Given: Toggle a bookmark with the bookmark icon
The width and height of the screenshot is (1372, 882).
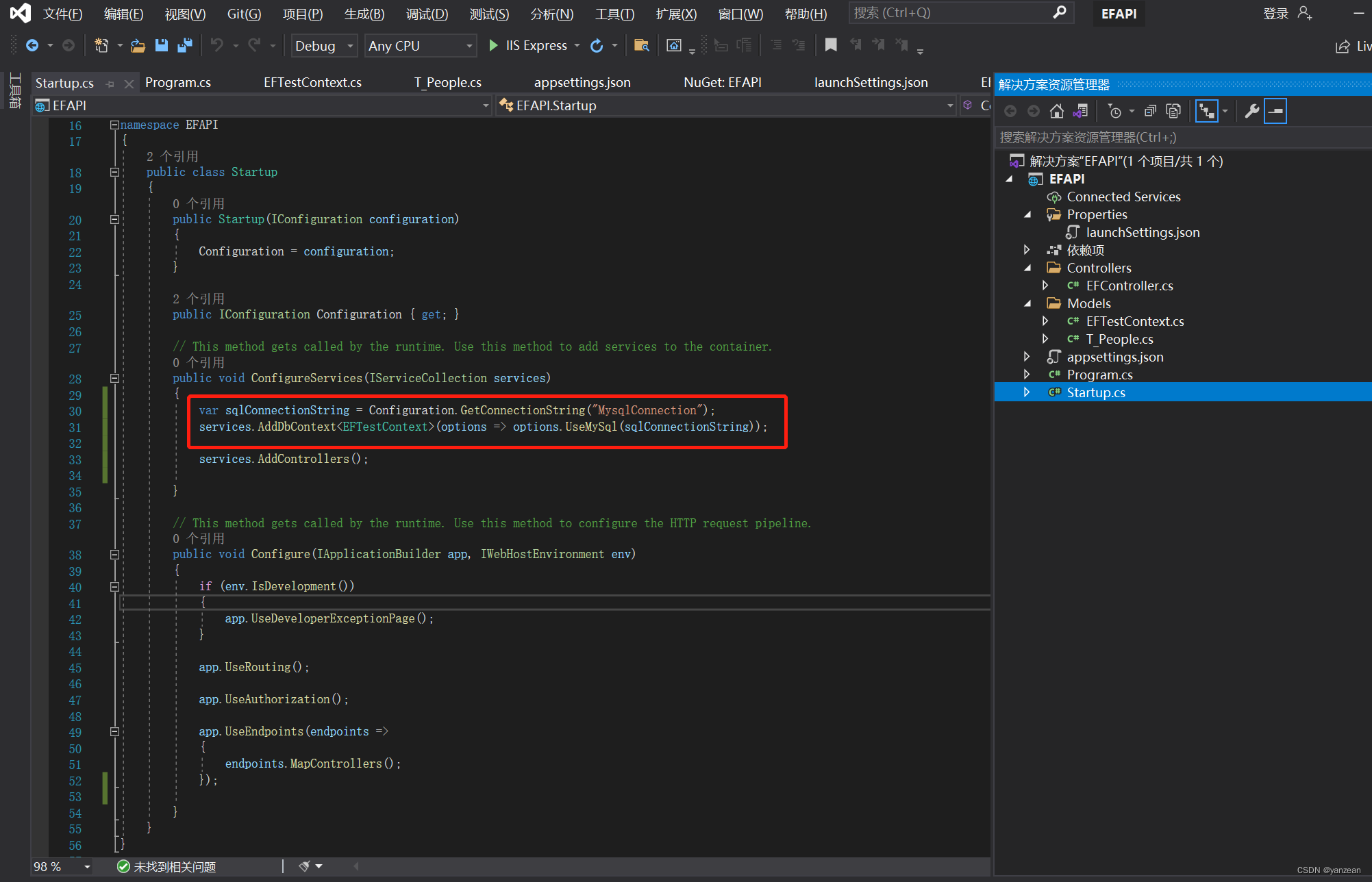Looking at the screenshot, I should (831, 46).
